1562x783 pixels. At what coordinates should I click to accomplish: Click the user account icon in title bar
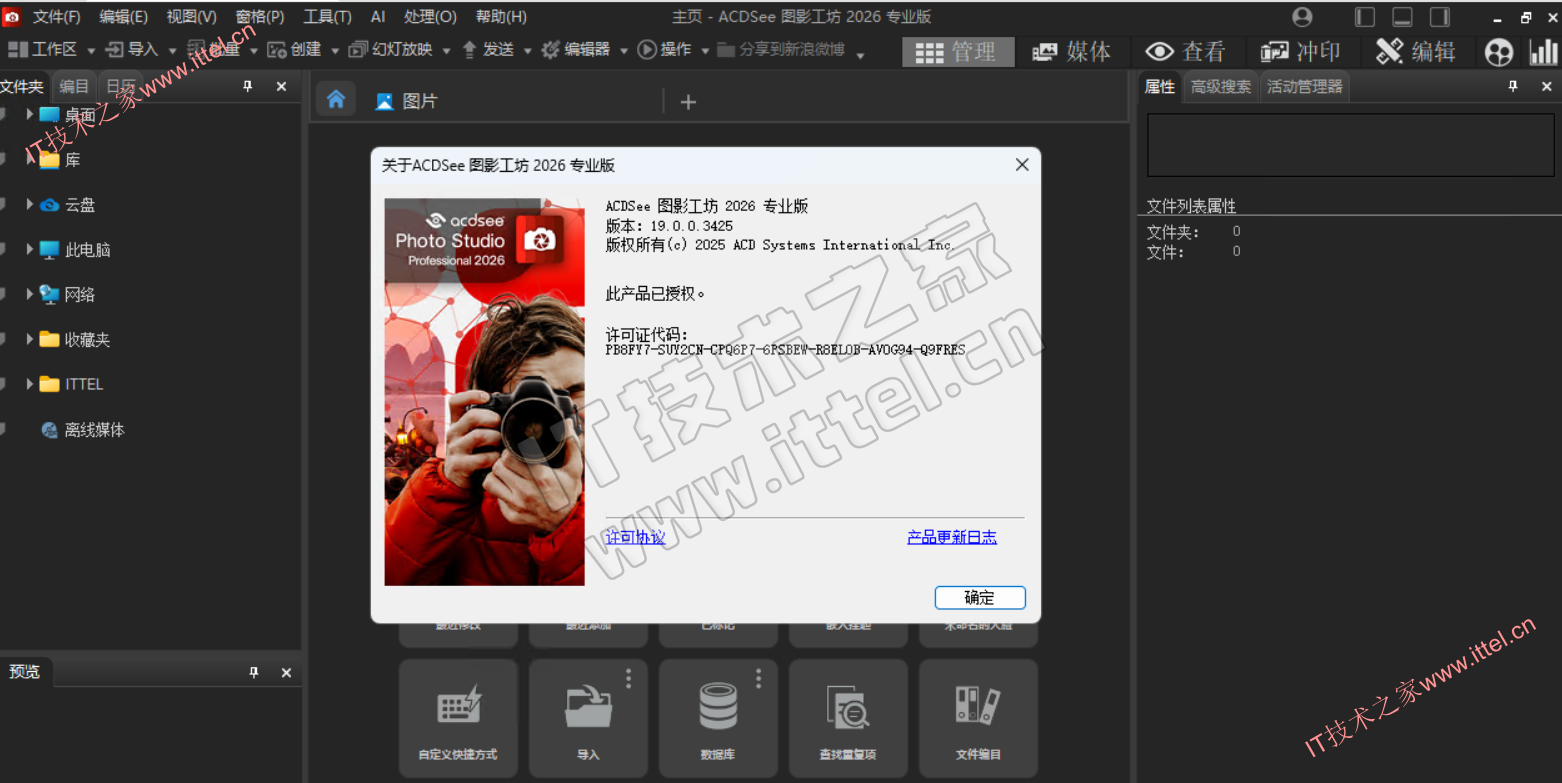coord(1302,17)
